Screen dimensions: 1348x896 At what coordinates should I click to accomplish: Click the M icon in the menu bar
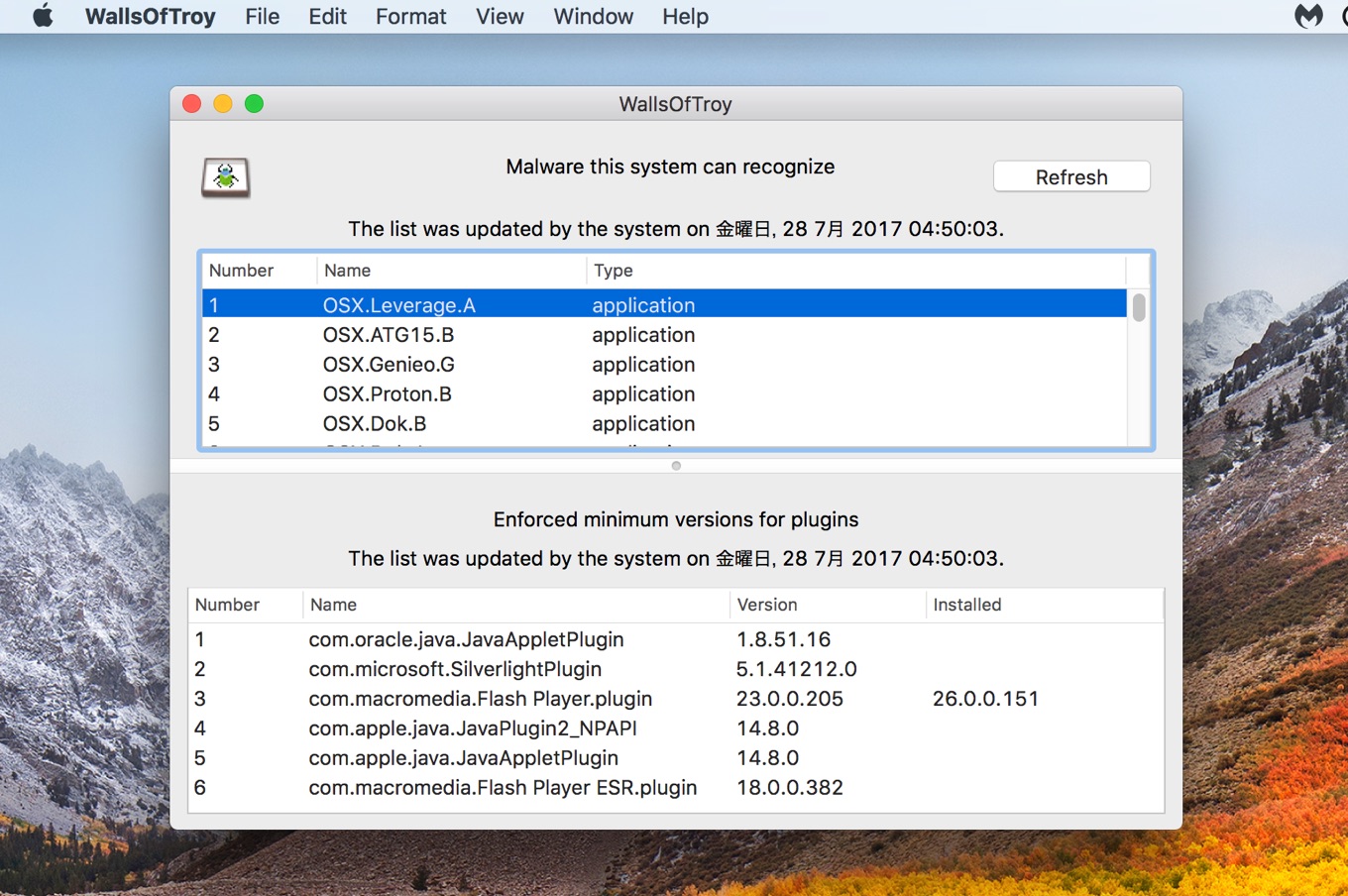pyautogui.click(x=1308, y=16)
